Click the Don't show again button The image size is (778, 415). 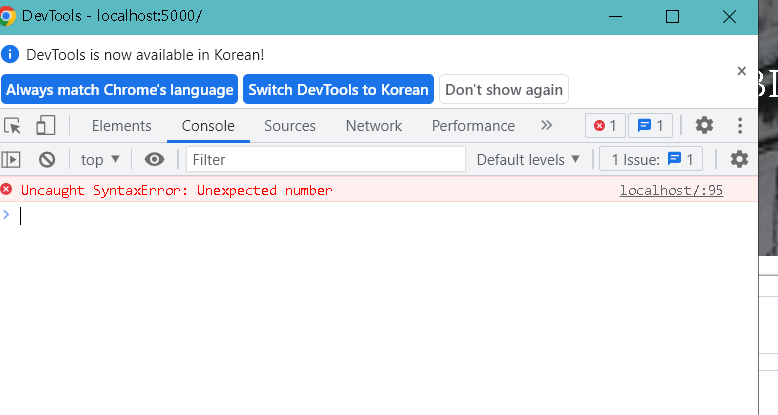pyautogui.click(x=504, y=89)
